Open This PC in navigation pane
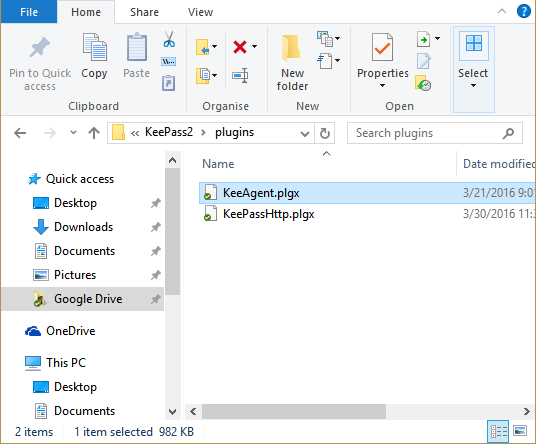This screenshot has height=444, width=536. [x=66, y=363]
